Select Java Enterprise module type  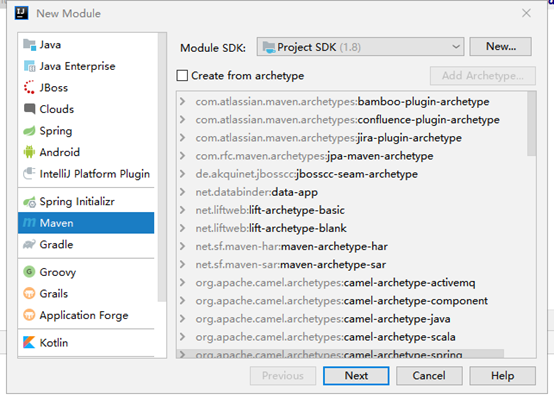(86, 66)
